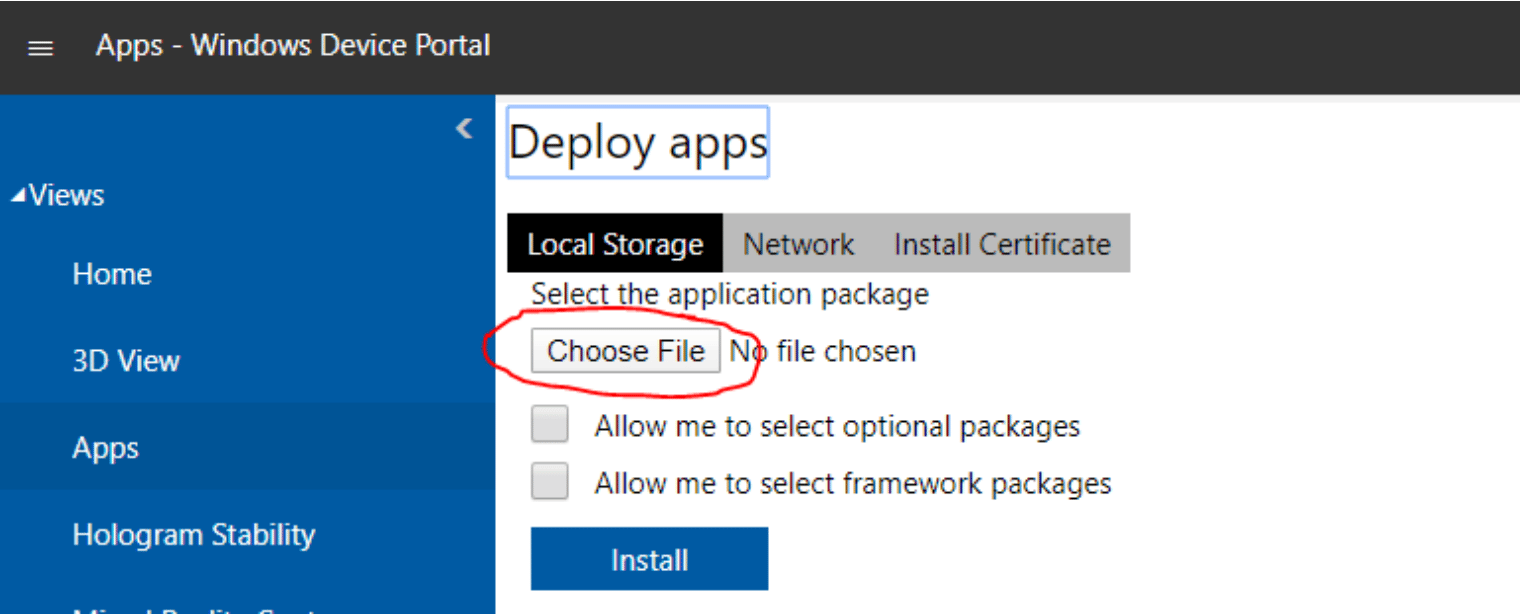Open the 3D View page
The image size is (1520, 616).
[x=126, y=361]
